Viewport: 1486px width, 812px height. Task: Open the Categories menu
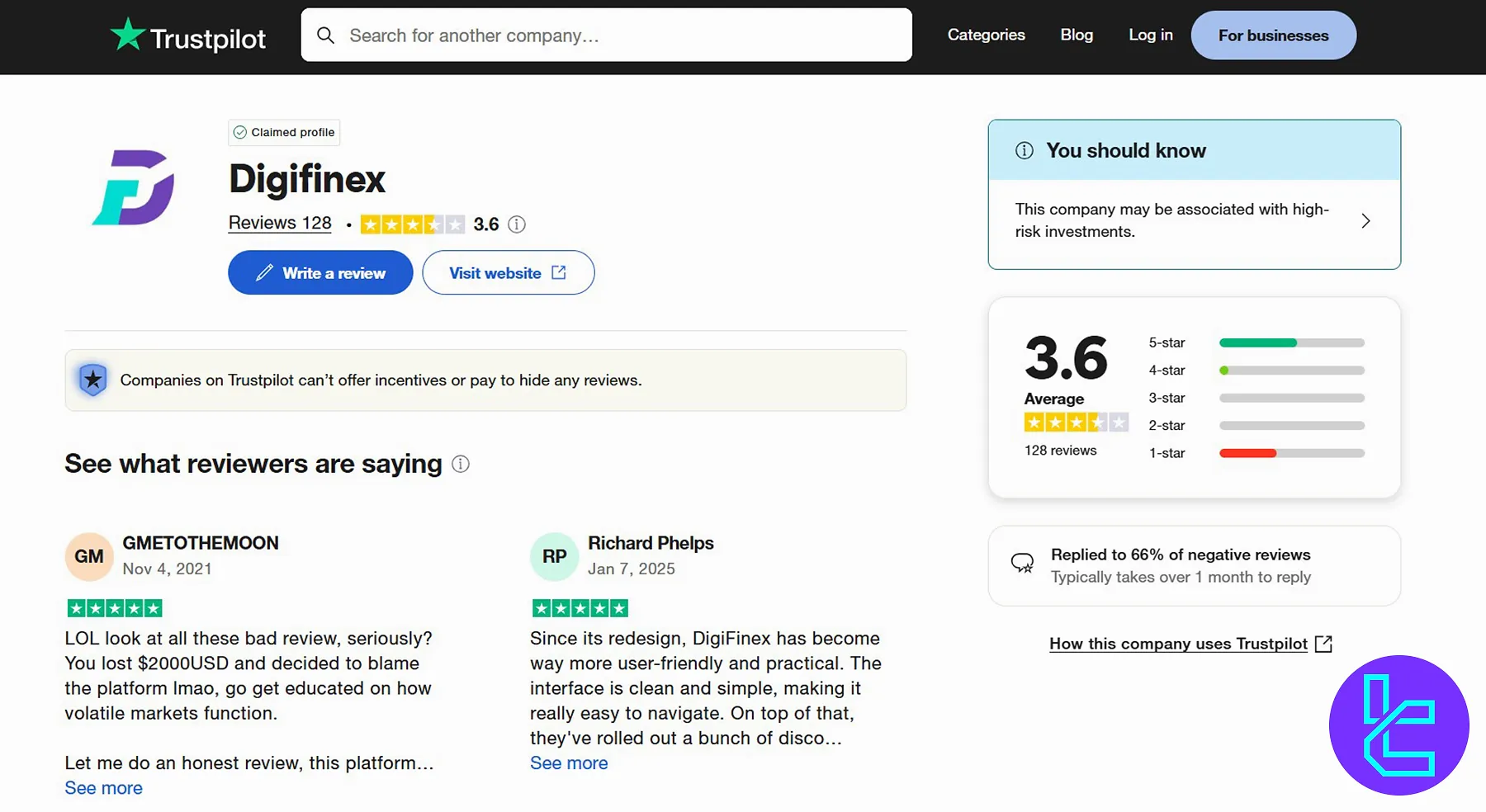986,35
